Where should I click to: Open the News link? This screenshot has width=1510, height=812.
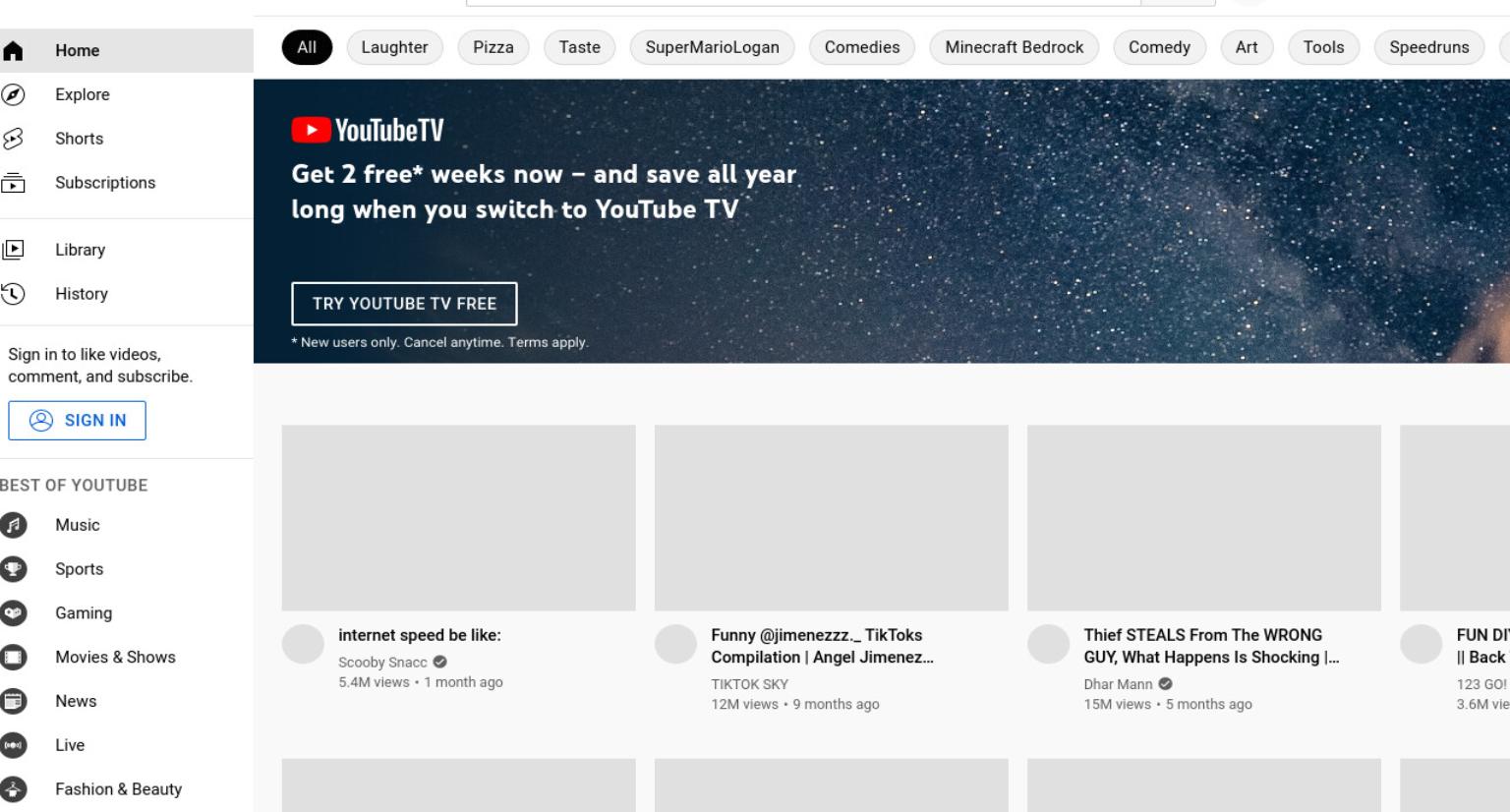point(76,701)
